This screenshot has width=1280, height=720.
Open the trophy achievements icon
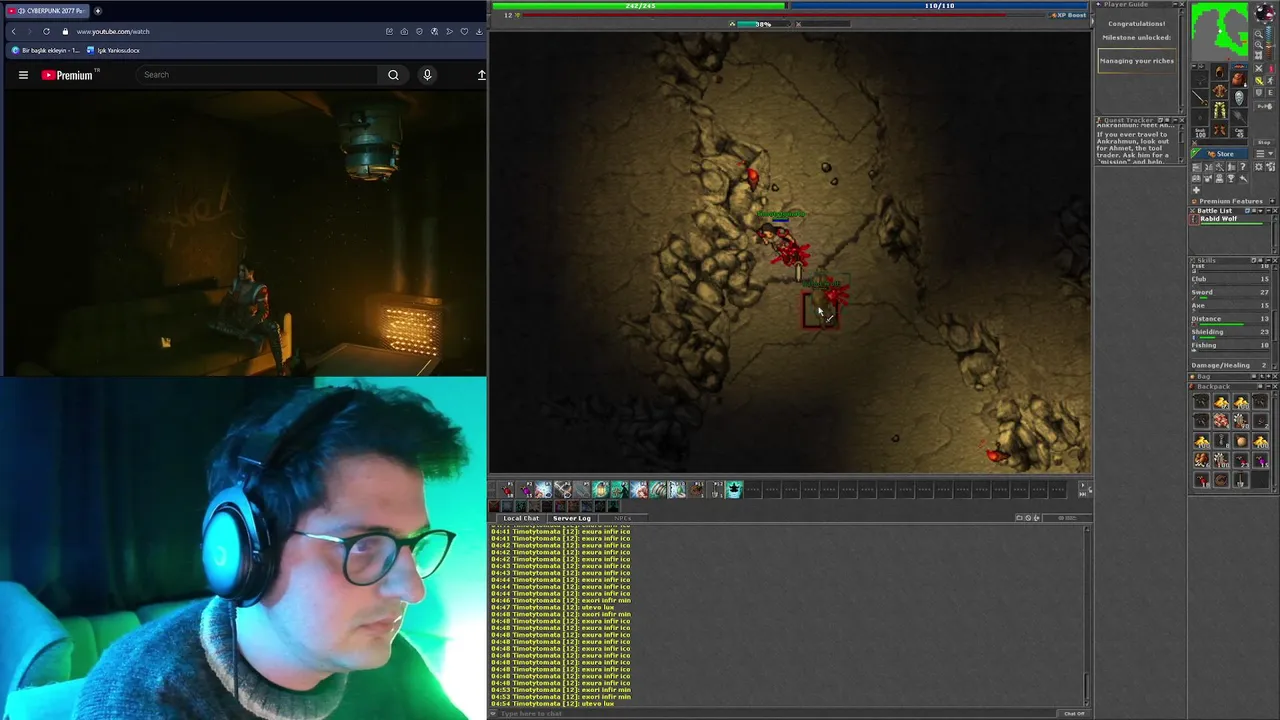point(1231,178)
